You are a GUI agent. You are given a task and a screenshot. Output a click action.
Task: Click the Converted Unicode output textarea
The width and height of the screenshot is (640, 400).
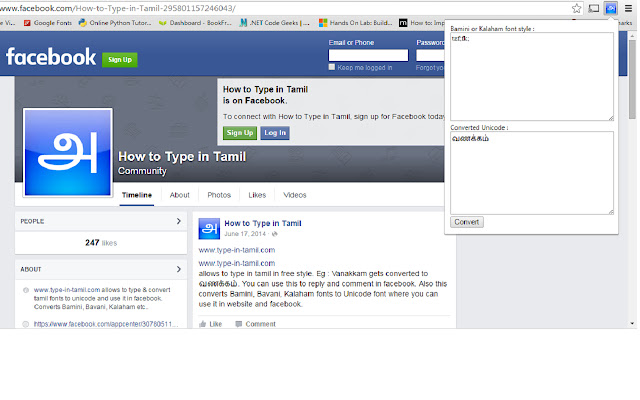[x=532, y=173]
